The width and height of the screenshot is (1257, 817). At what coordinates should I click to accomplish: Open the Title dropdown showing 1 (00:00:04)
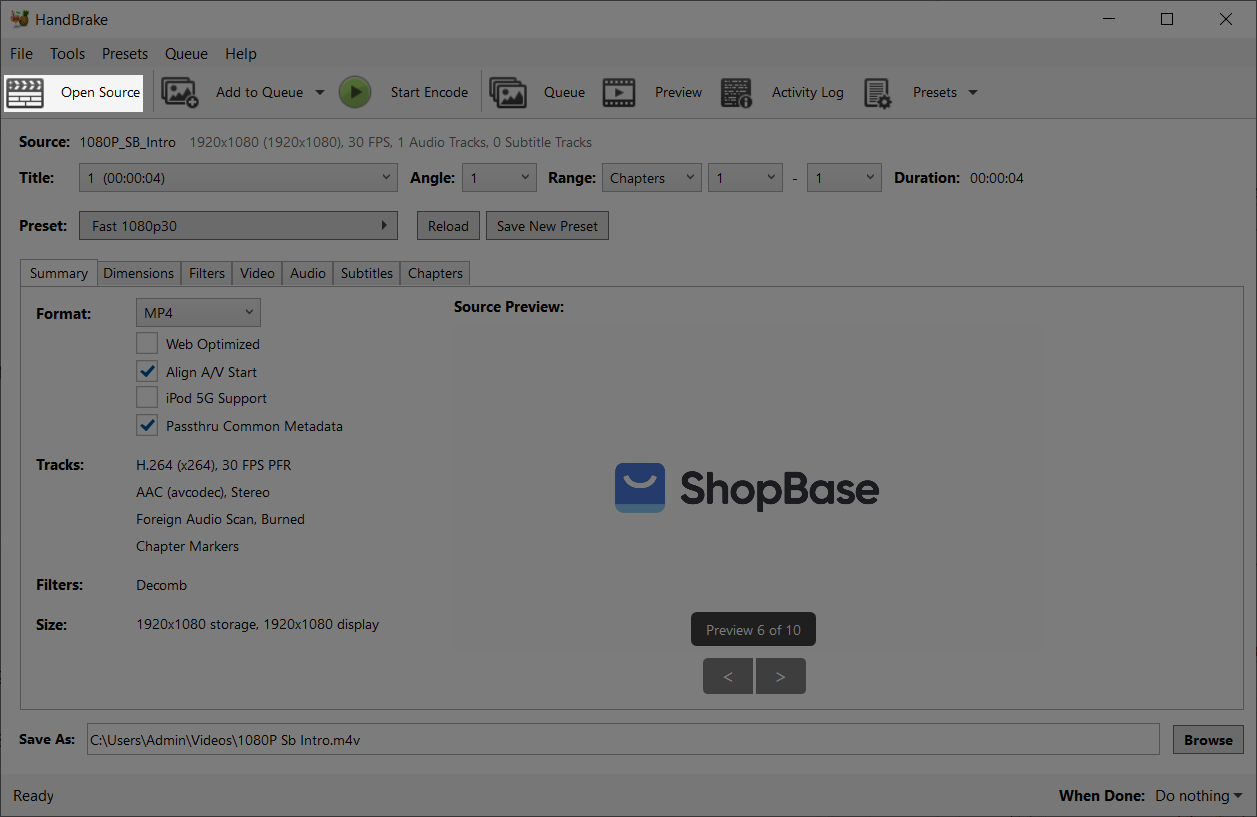click(x=239, y=178)
